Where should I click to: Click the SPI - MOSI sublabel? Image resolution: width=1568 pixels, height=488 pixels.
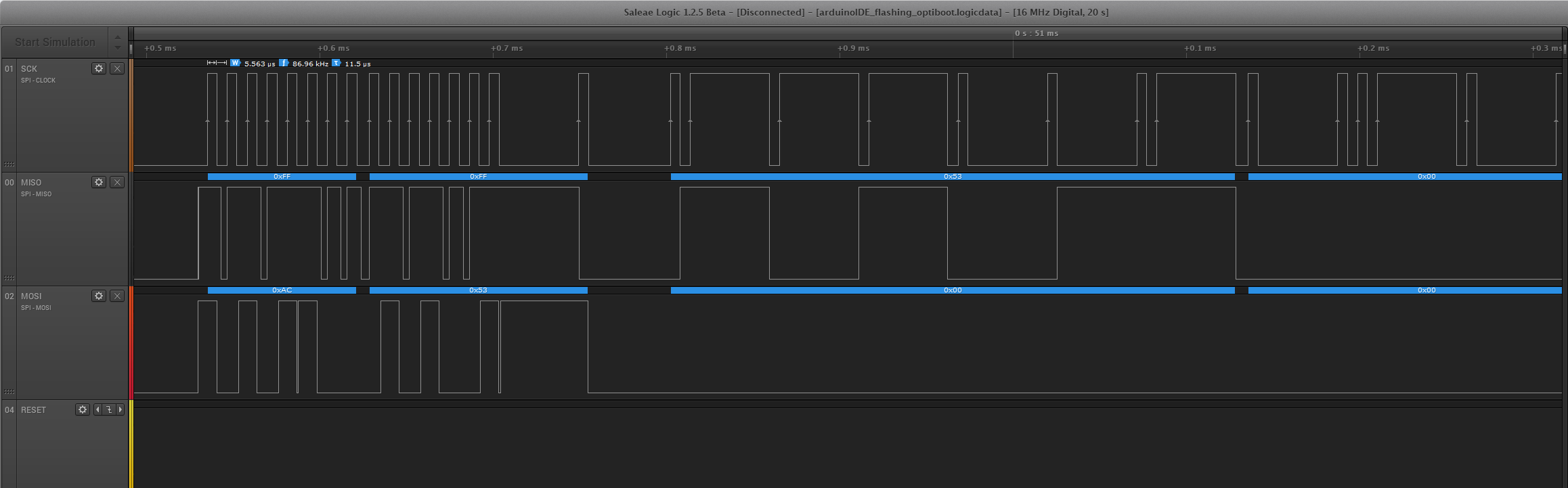[x=37, y=308]
